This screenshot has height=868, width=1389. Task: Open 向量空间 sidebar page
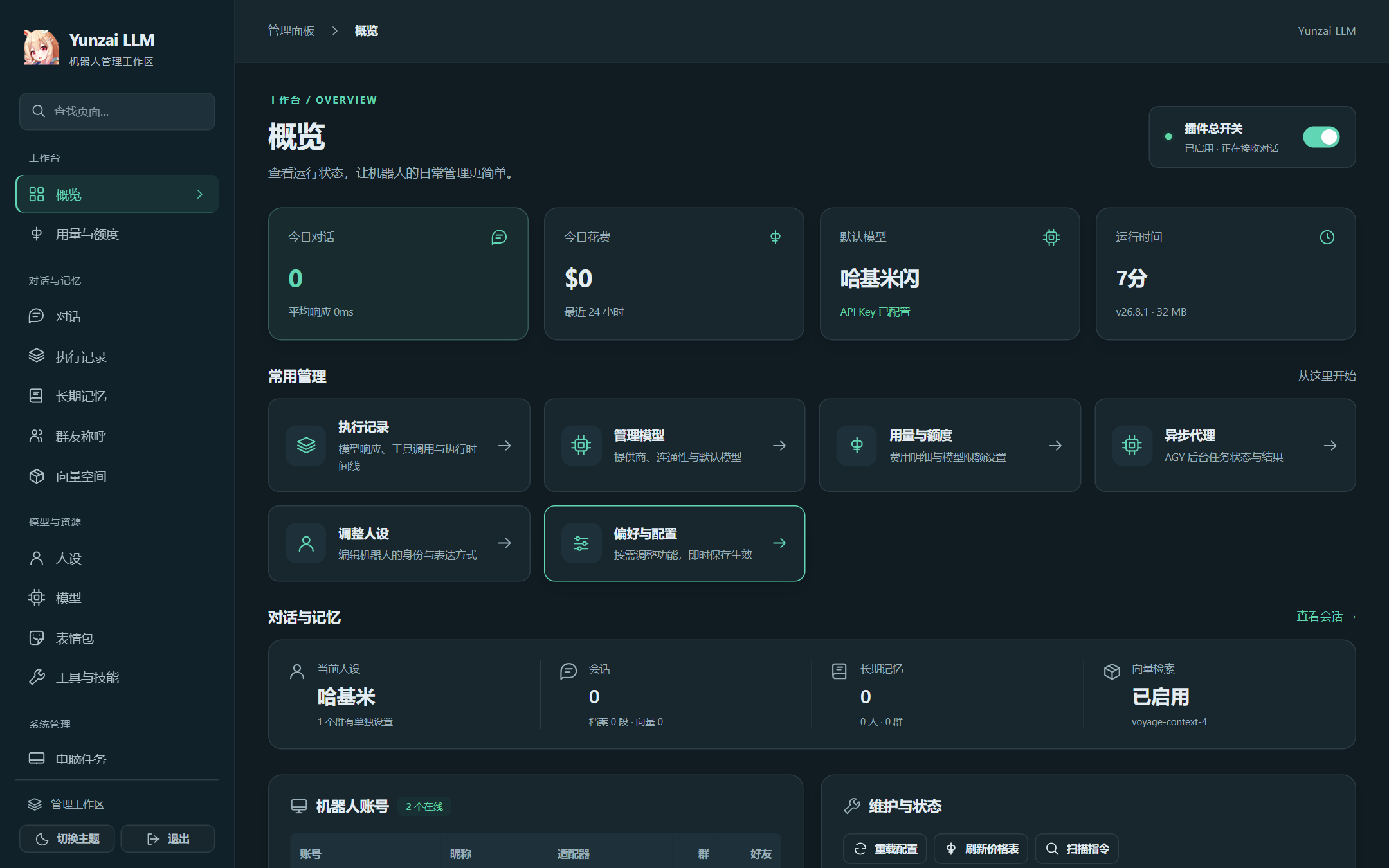[x=117, y=476]
